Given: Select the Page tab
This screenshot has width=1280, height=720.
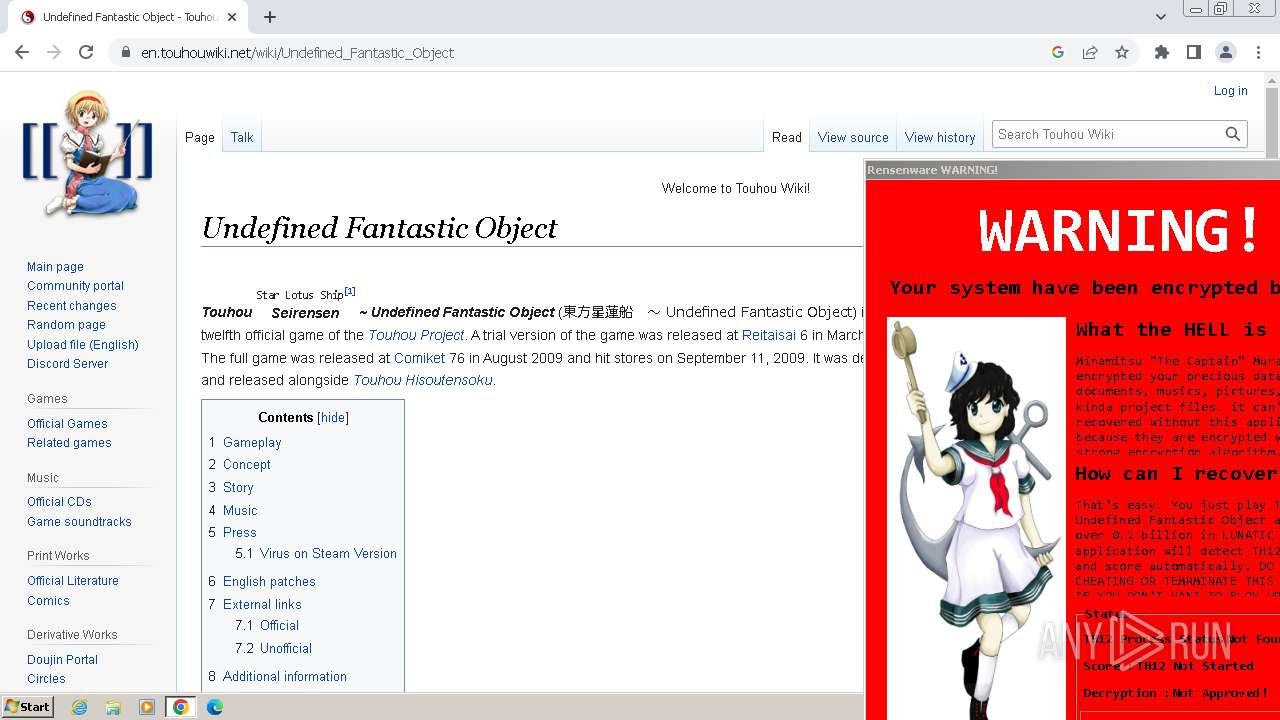Looking at the screenshot, I should 200,137.
